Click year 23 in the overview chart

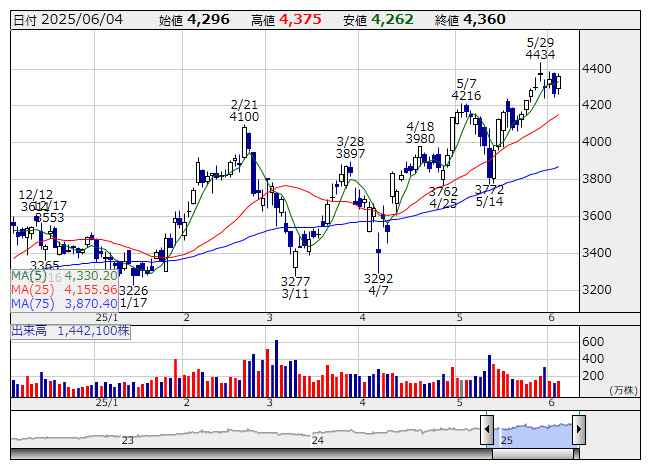[x=127, y=440]
